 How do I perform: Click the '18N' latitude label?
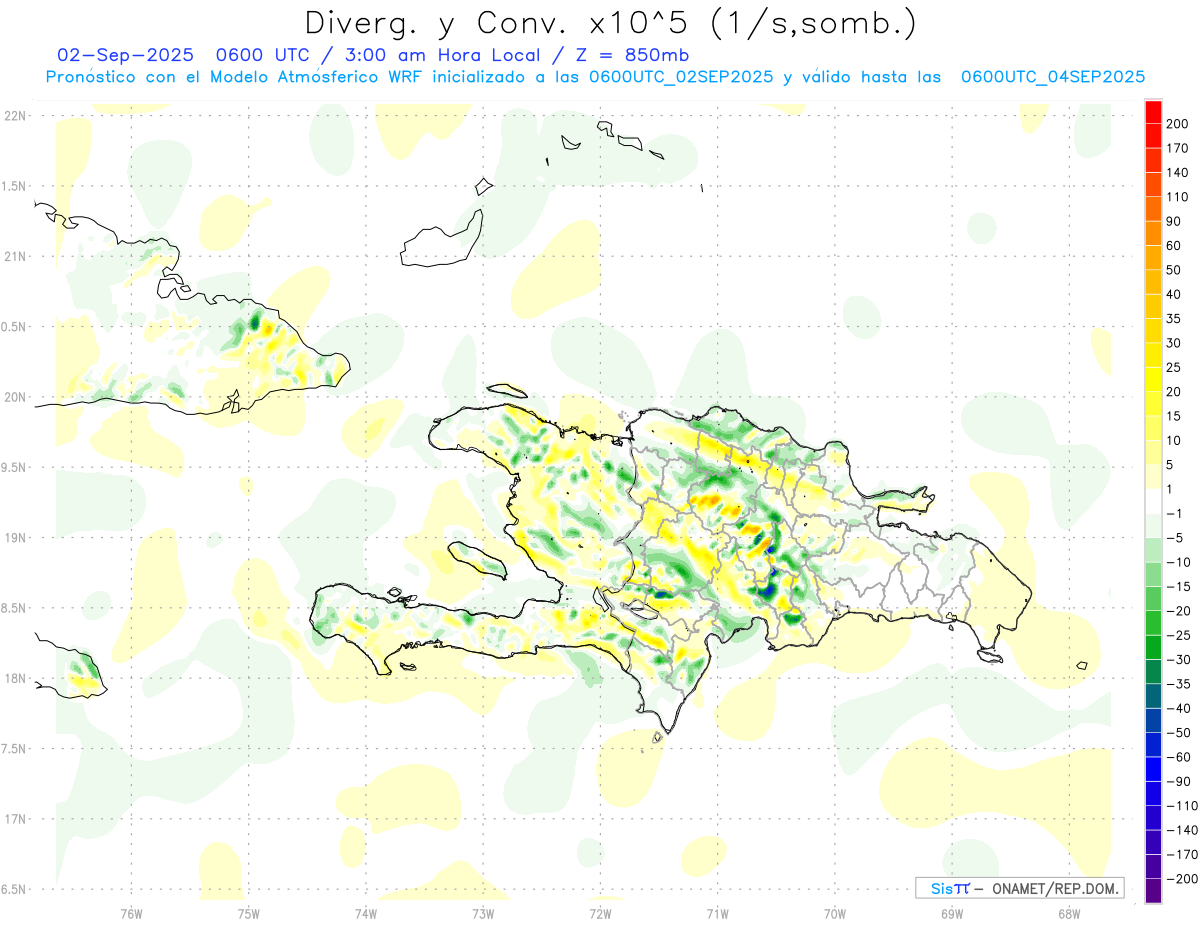tap(14, 679)
